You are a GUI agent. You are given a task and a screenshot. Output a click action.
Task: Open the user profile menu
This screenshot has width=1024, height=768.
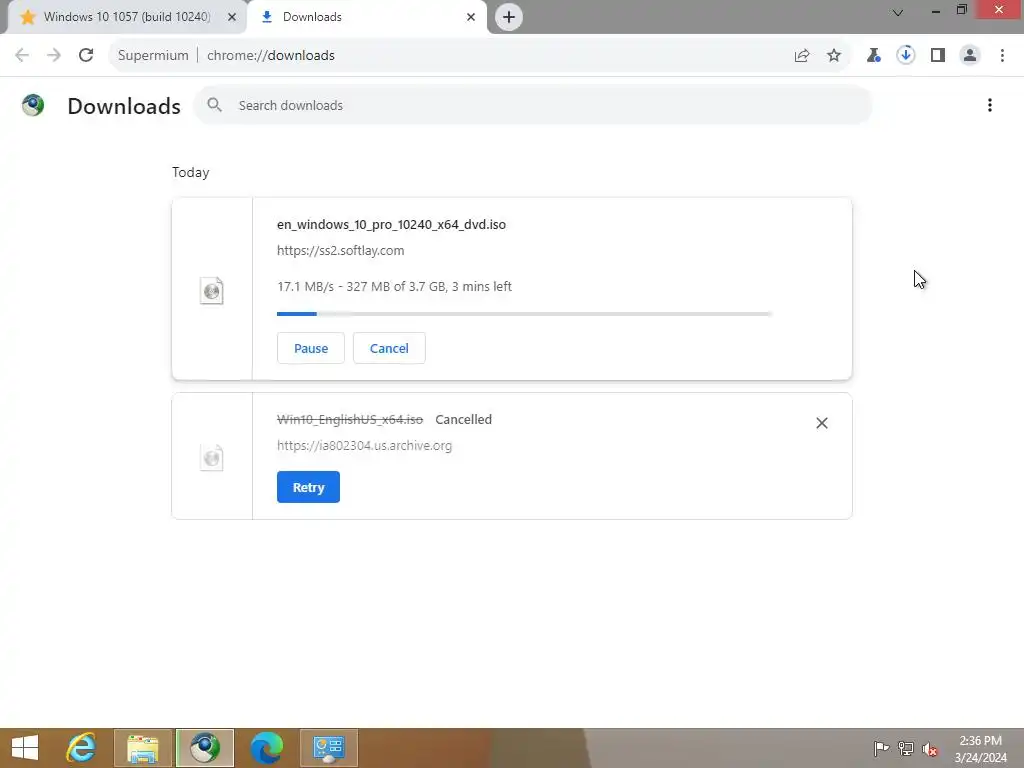pos(970,56)
